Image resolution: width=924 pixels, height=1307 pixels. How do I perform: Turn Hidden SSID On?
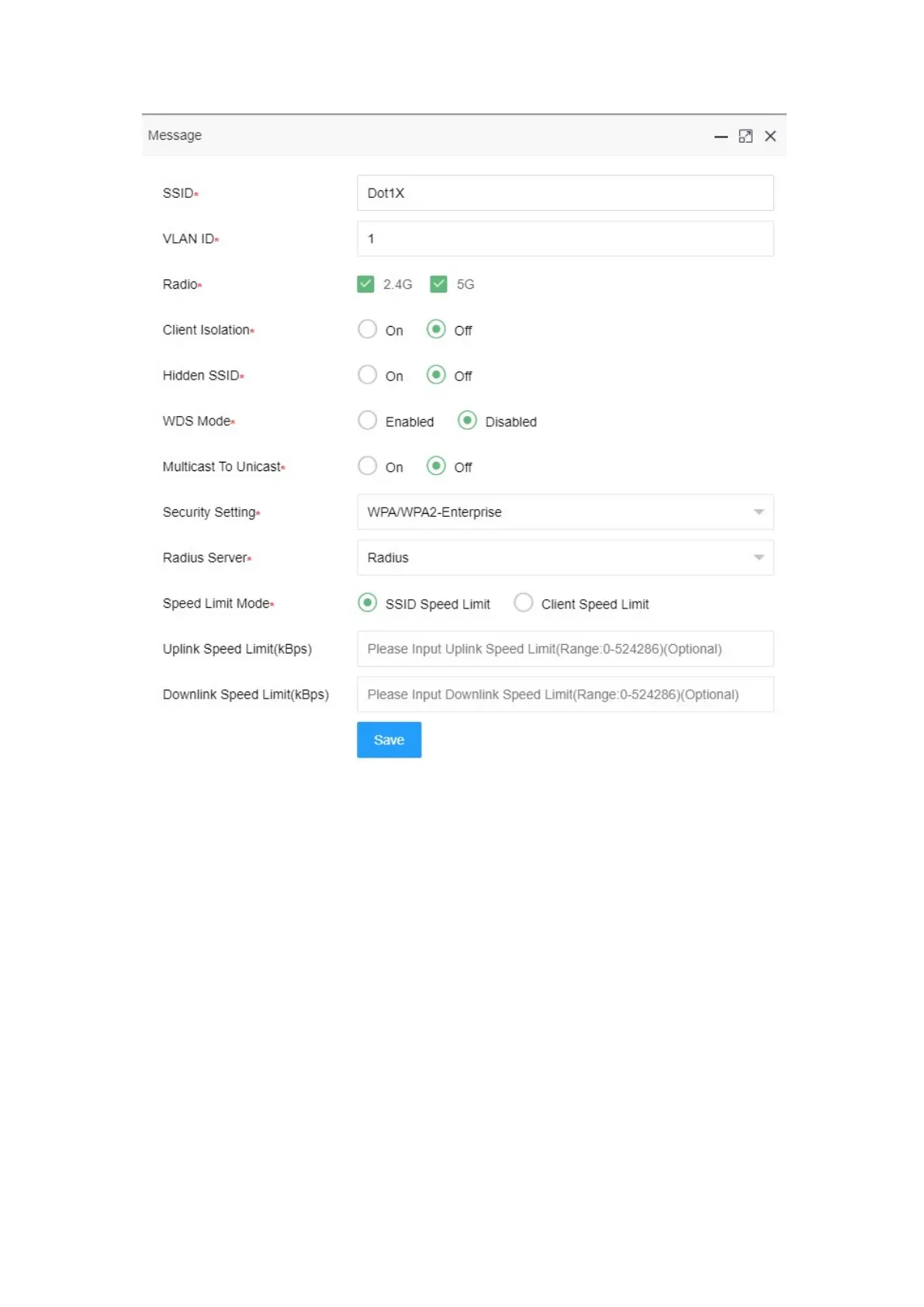click(x=368, y=376)
